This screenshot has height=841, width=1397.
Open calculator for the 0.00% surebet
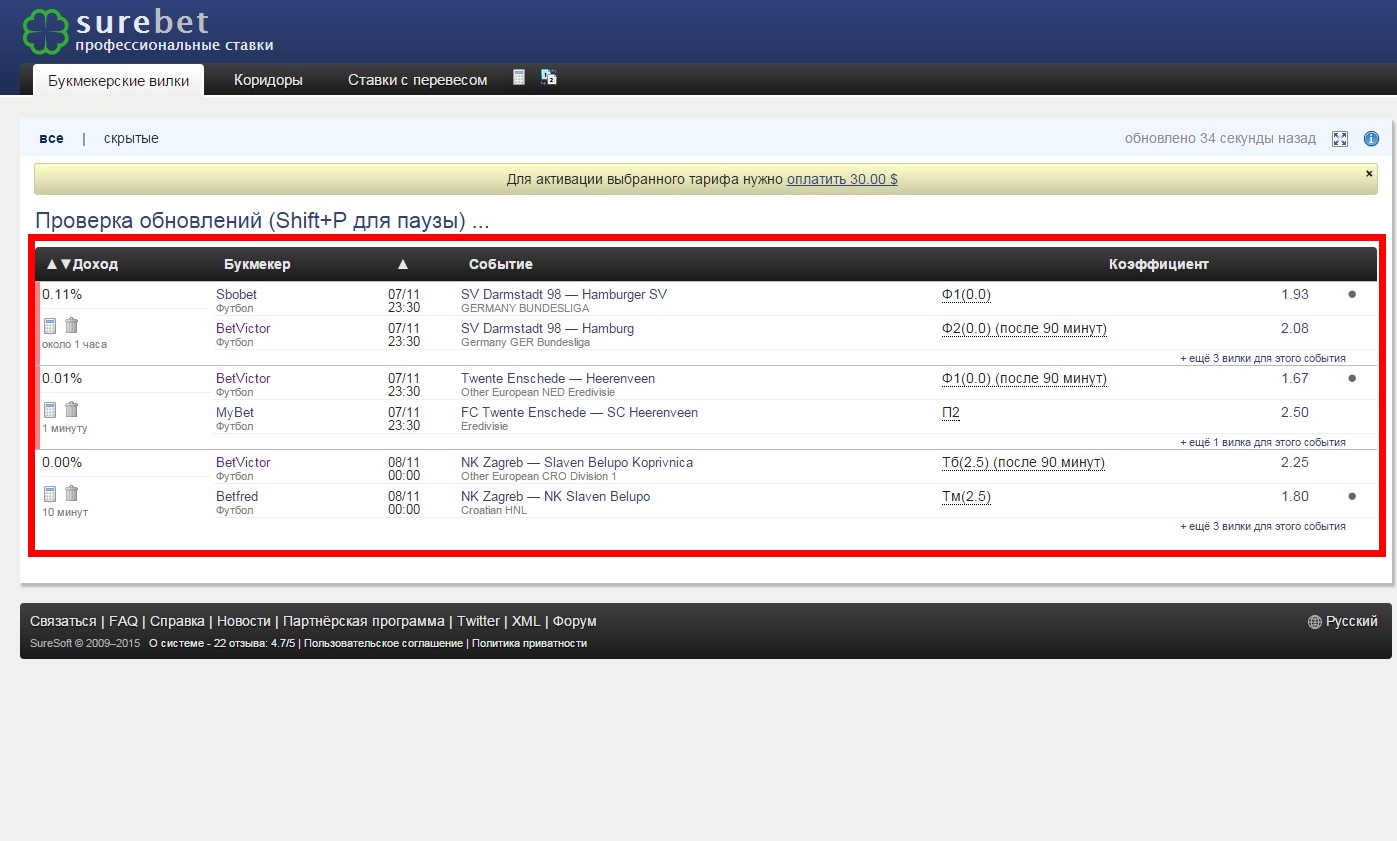click(x=50, y=493)
